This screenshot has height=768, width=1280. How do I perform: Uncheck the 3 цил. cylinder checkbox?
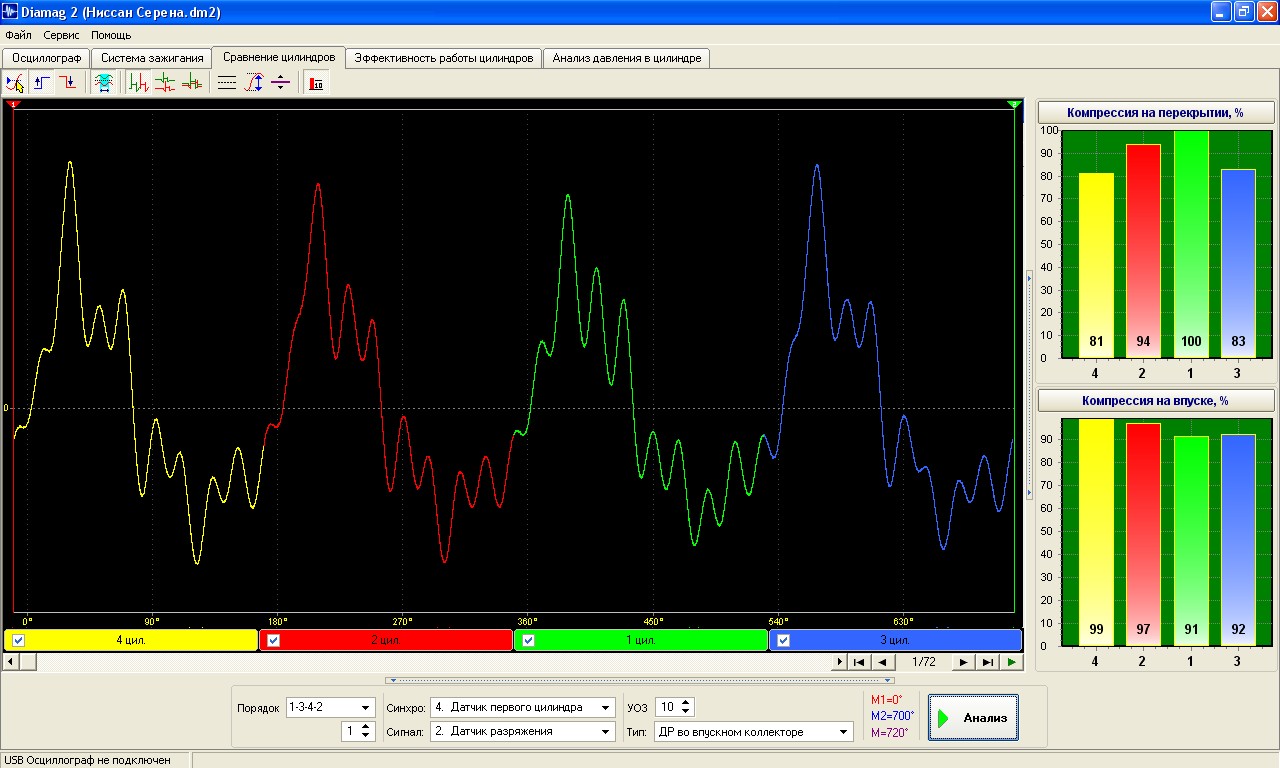(x=784, y=641)
